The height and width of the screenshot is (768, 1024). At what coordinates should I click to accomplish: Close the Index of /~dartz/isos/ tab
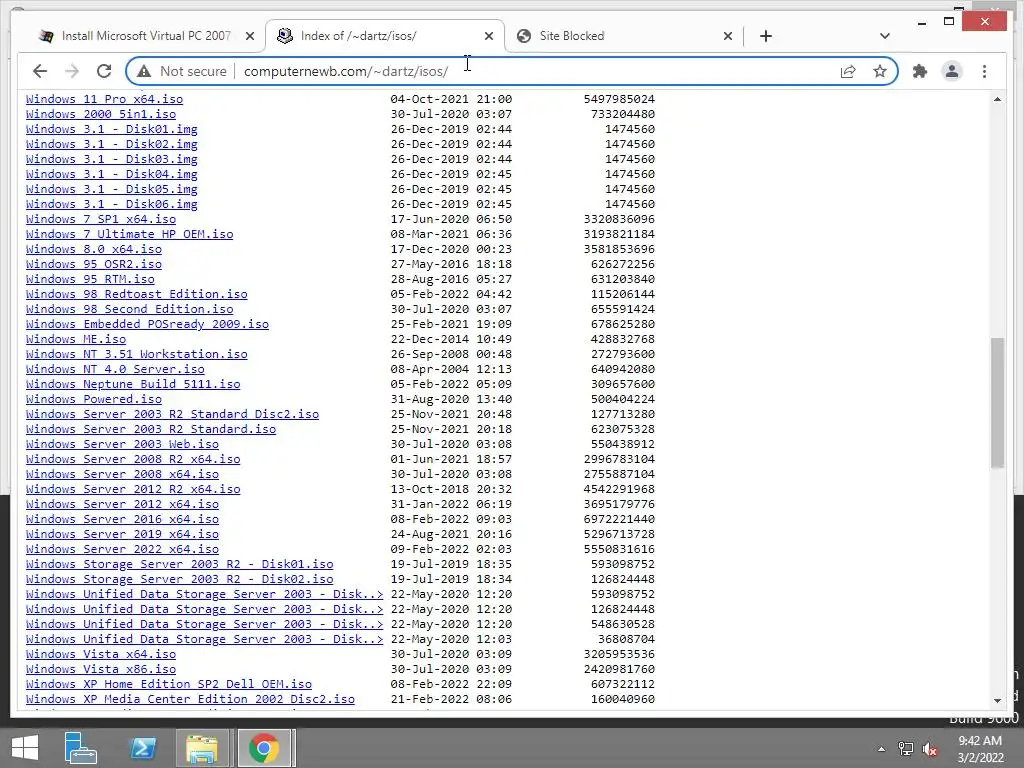click(x=488, y=36)
